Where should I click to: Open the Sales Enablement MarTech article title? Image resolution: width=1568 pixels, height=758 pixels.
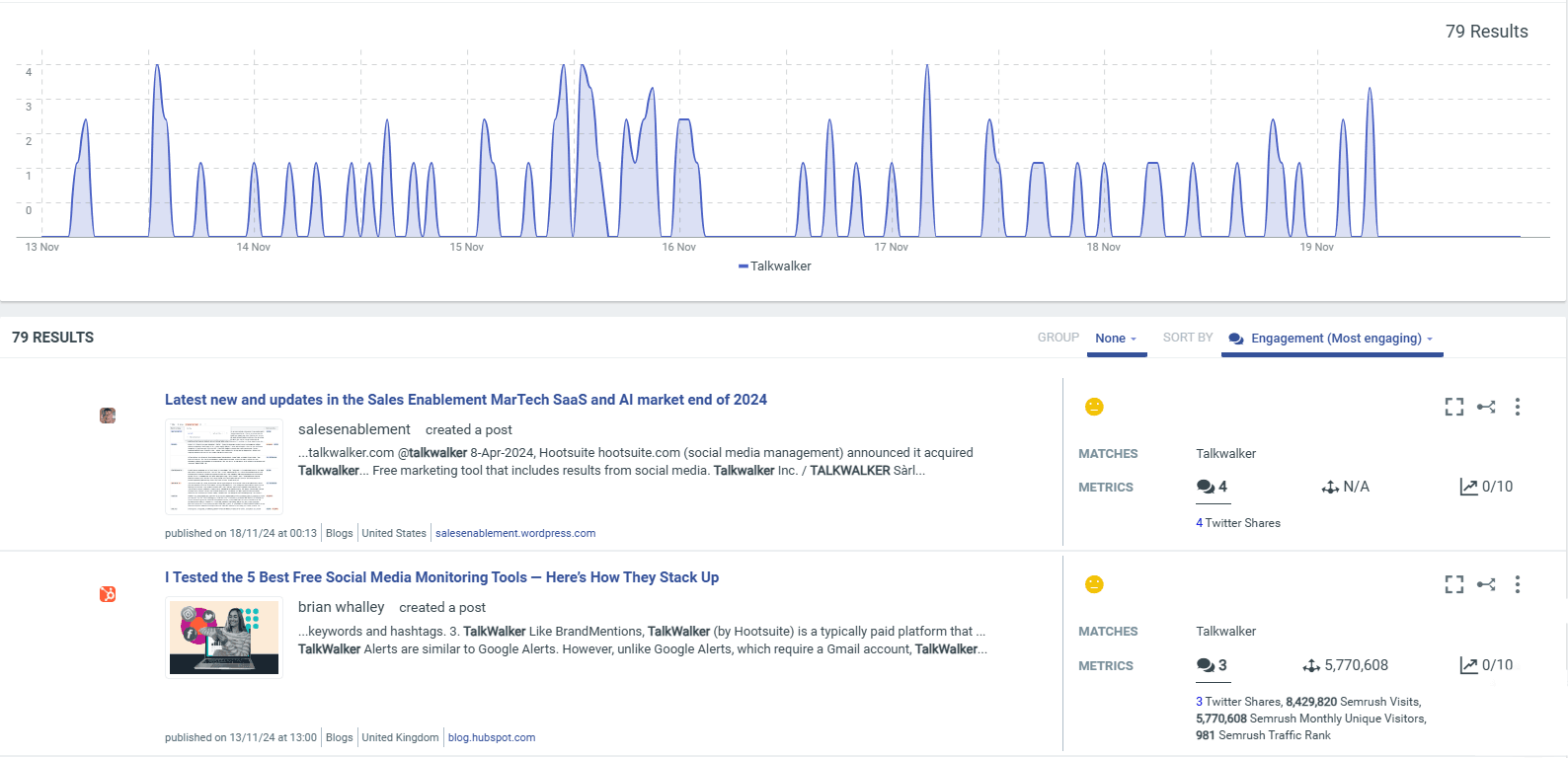465,400
